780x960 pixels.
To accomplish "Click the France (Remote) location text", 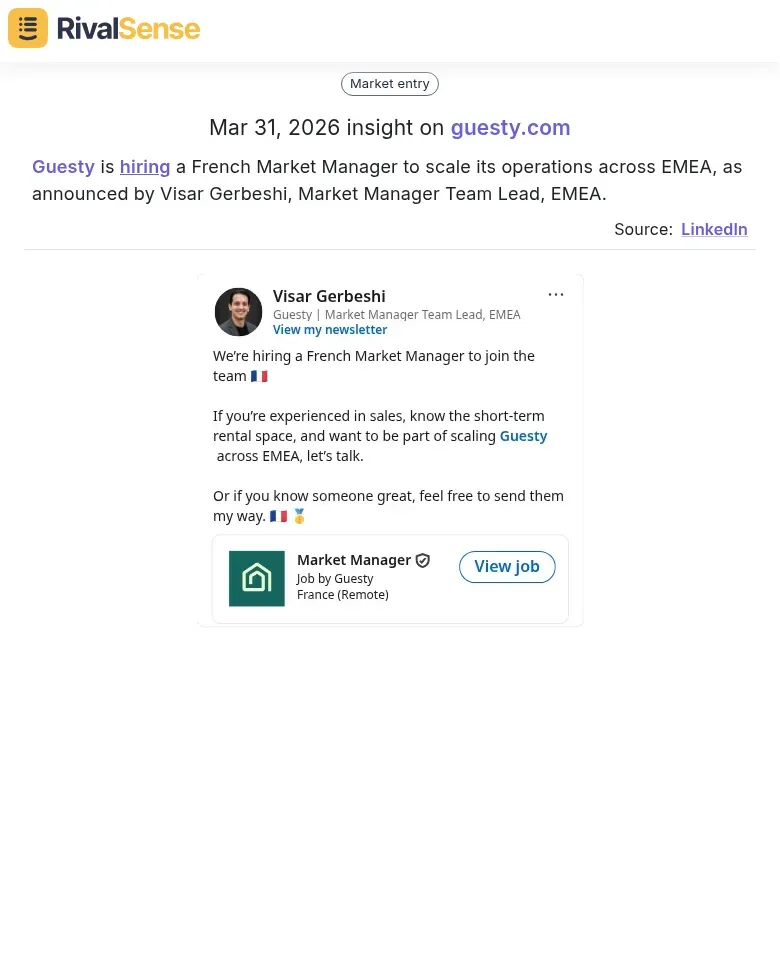I will point(343,595).
